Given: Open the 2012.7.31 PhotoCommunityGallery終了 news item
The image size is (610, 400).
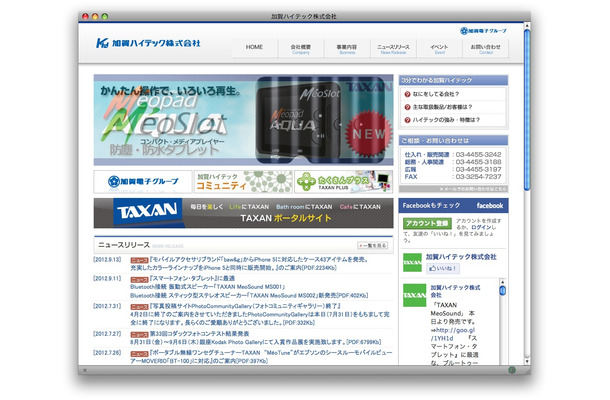Looking at the screenshot, I should point(260,314).
